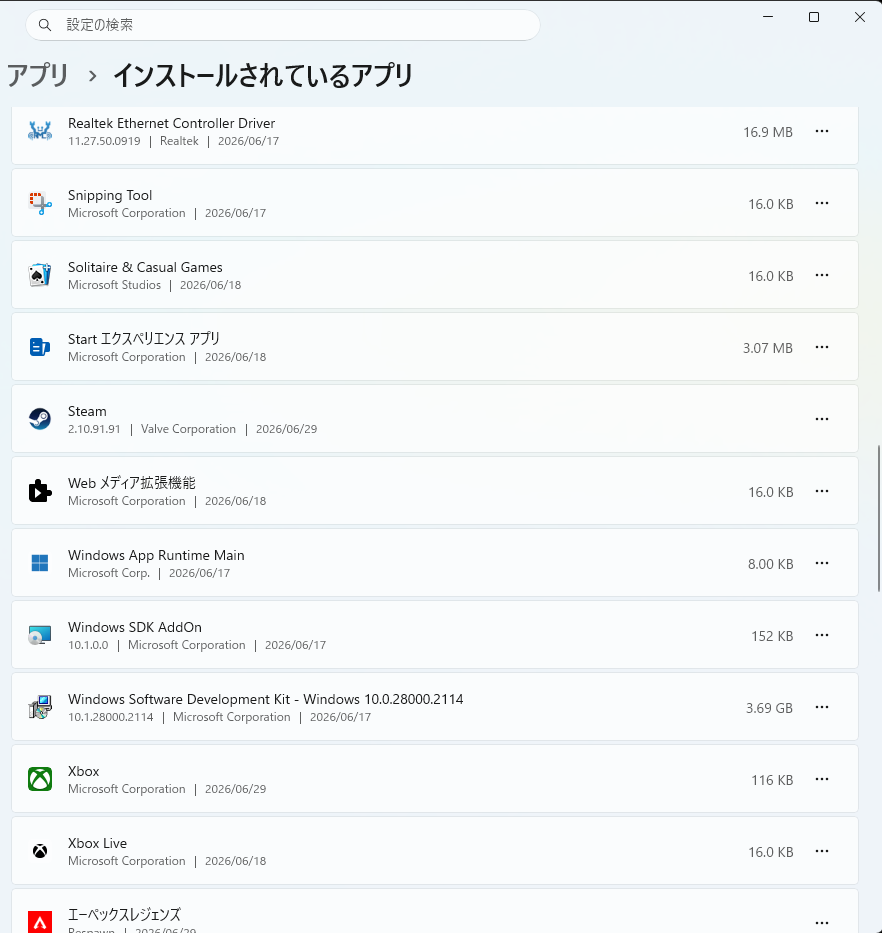Click the 16.9 MB size value
This screenshot has height=933, width=882.
pyautogui.click(x=768, y=132)
